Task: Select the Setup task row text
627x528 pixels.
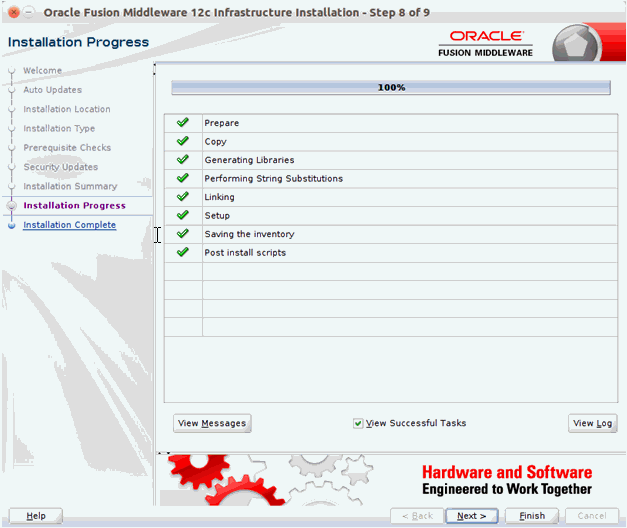Action: tap(217, 216)
